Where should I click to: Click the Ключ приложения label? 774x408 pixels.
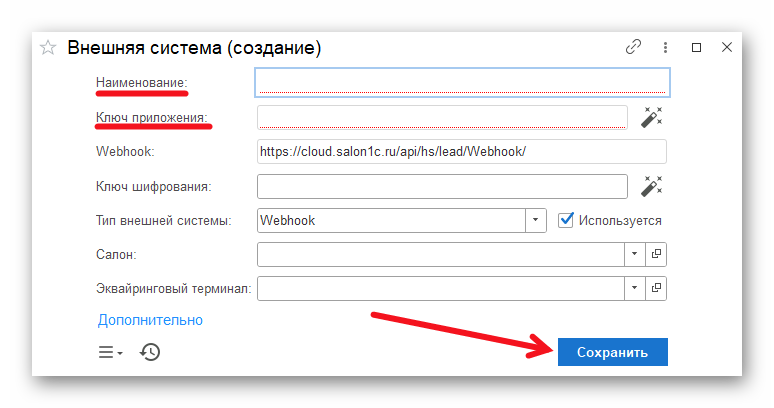152,117
